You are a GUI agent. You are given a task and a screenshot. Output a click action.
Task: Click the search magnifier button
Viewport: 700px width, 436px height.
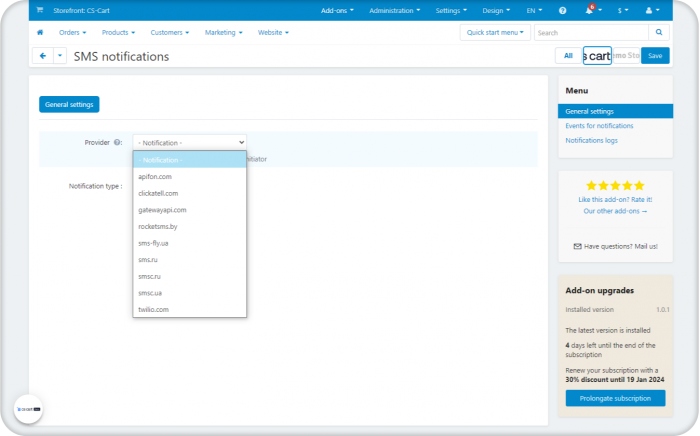click(x=659, y=33)
